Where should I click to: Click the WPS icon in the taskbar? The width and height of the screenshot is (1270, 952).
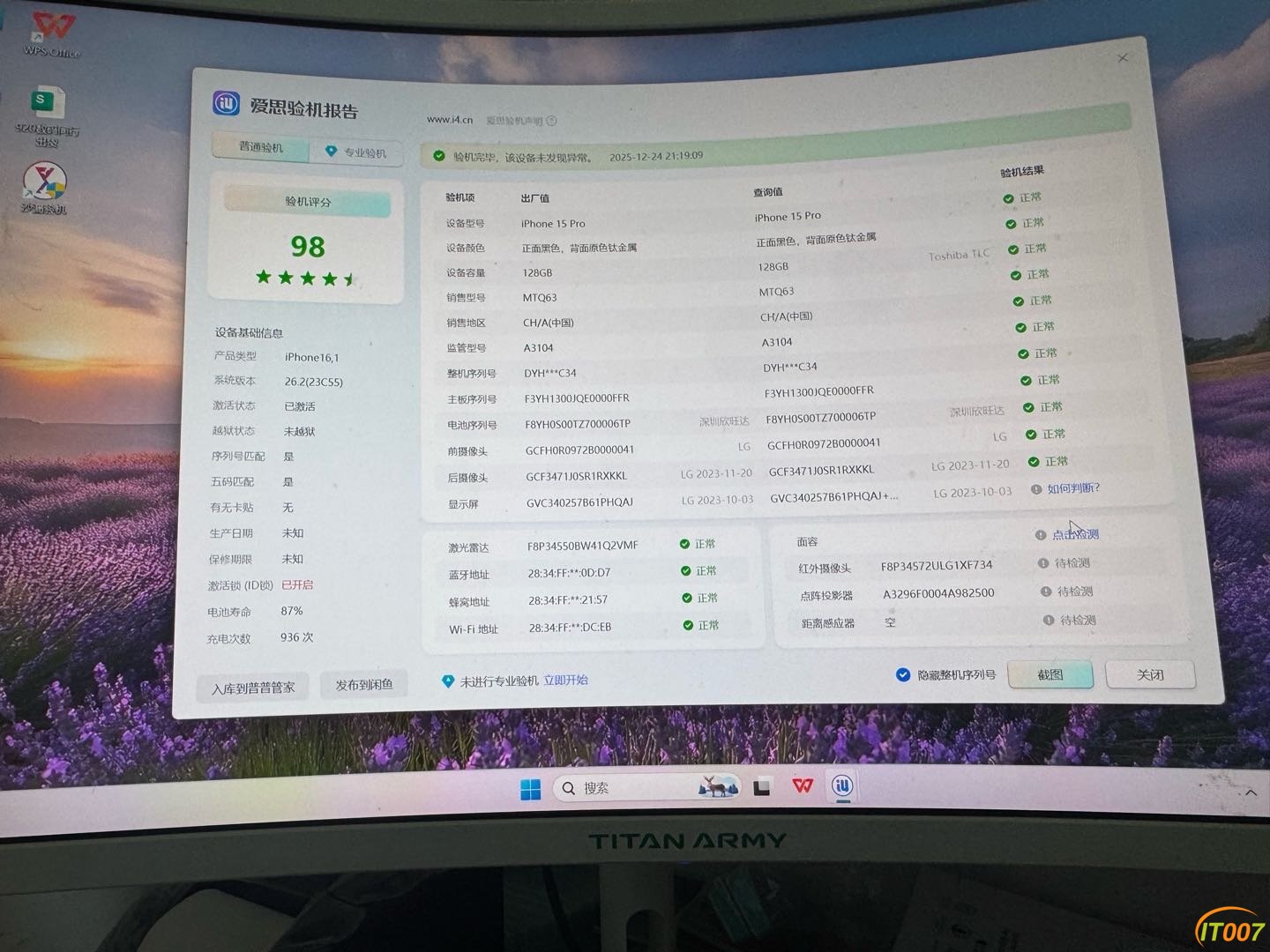tap(802, 786)
